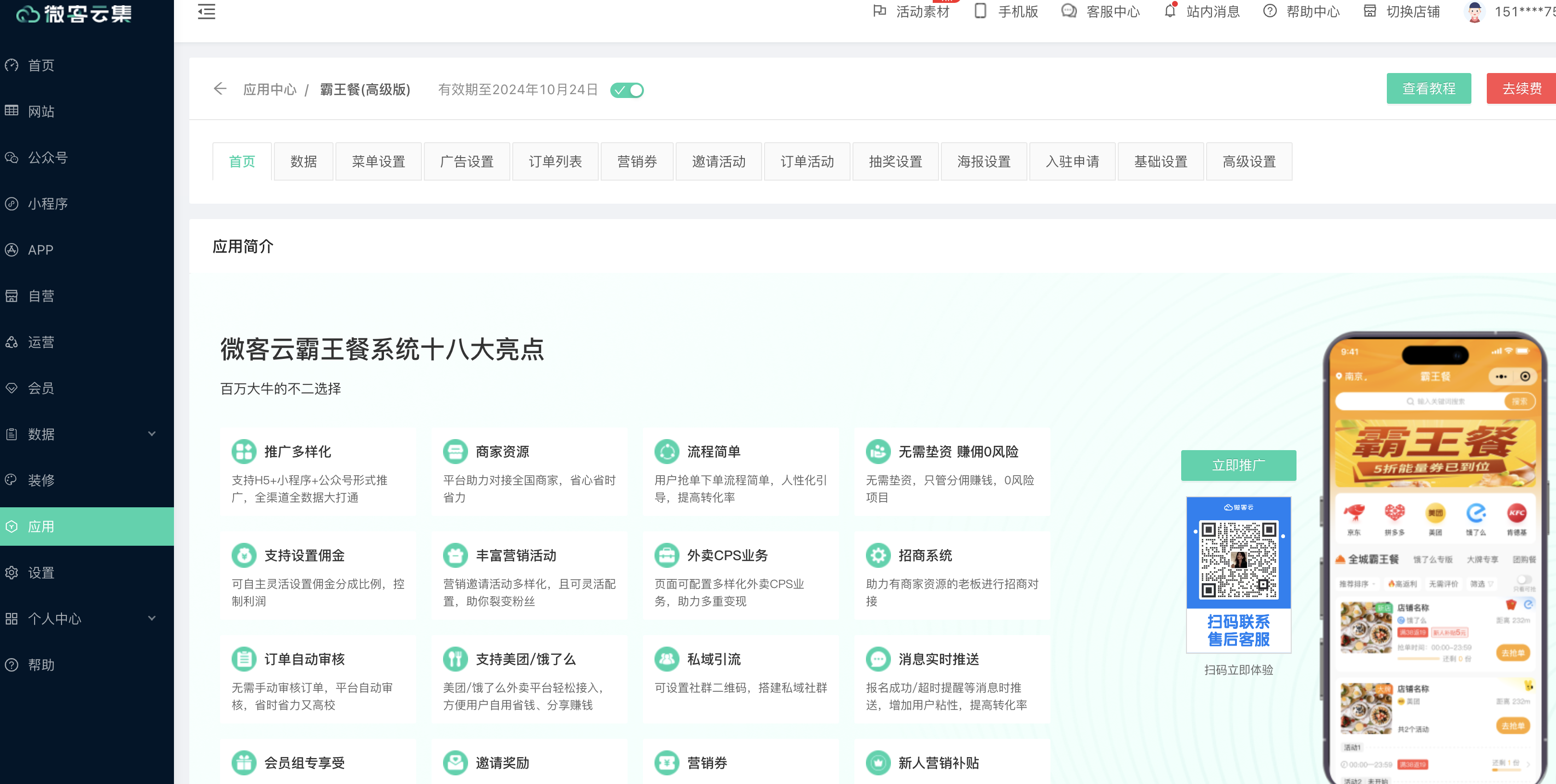Select the 高级设置 tab
This screenshot has height=784, width=1556.
click(x=1248, y=161)
